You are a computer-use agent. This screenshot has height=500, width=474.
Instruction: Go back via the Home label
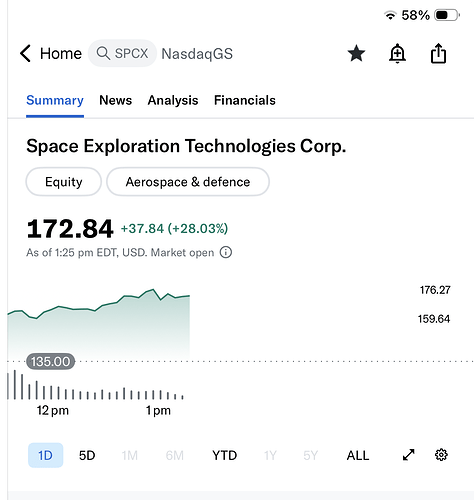(x=61, y=53)
